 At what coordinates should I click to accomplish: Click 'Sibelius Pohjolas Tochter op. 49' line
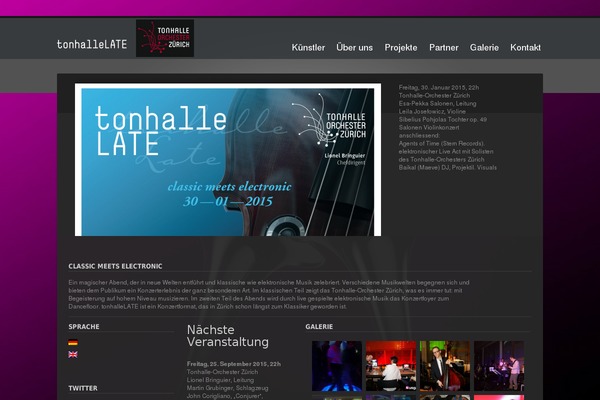tap(443, 119)
